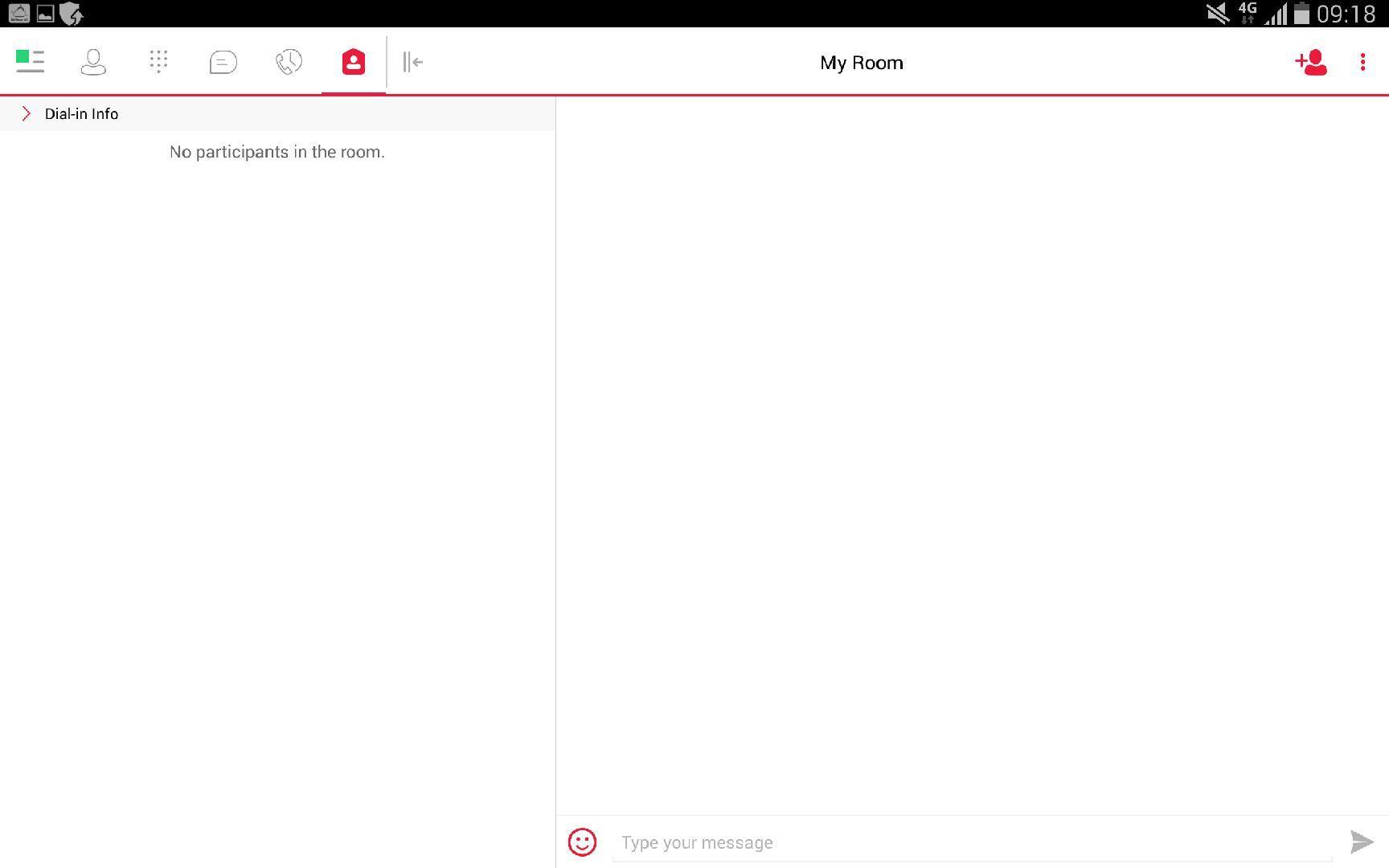Open the call history tab

289,62
